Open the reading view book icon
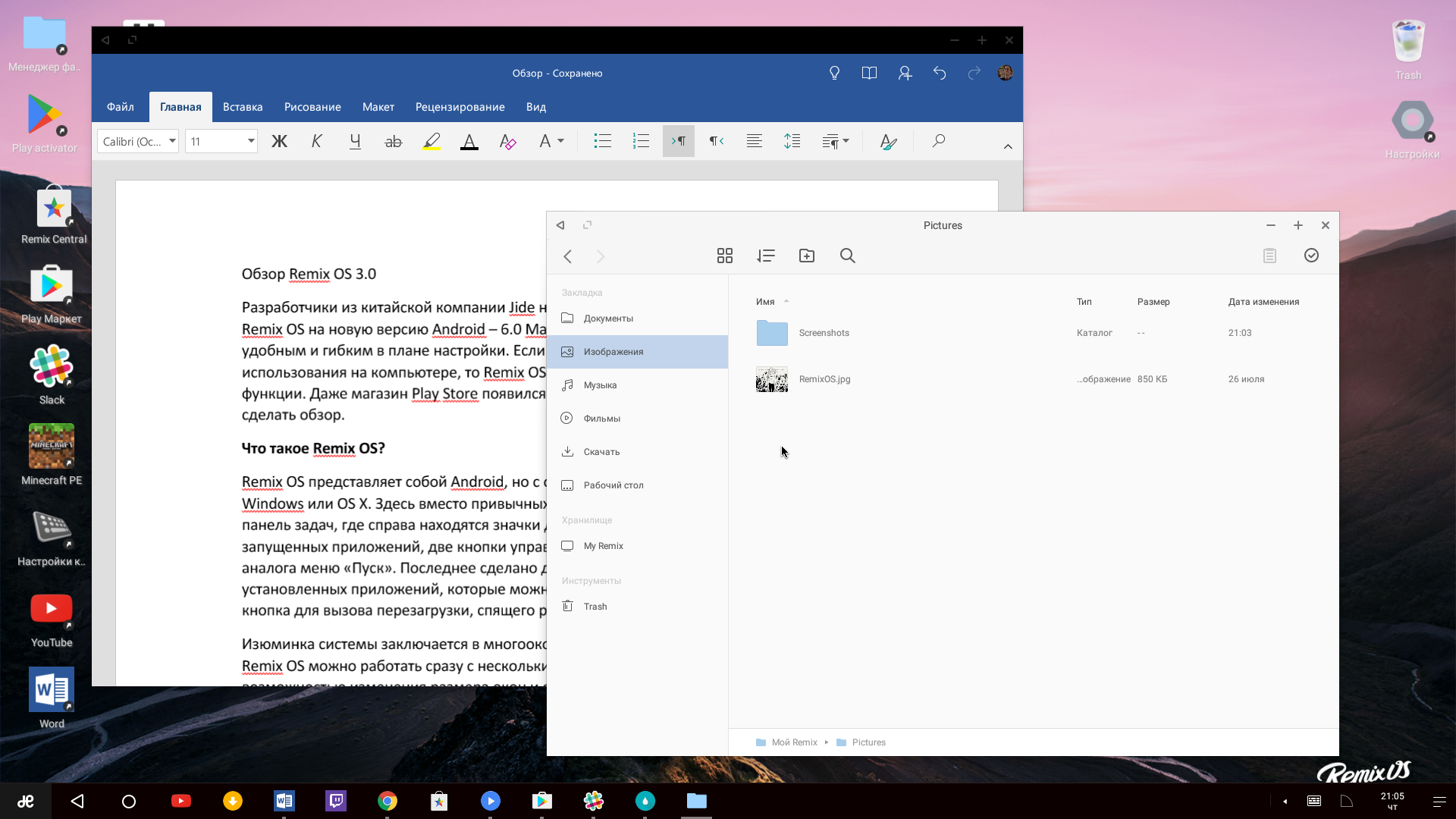The image size is (1456, 819). coord(869,73)
